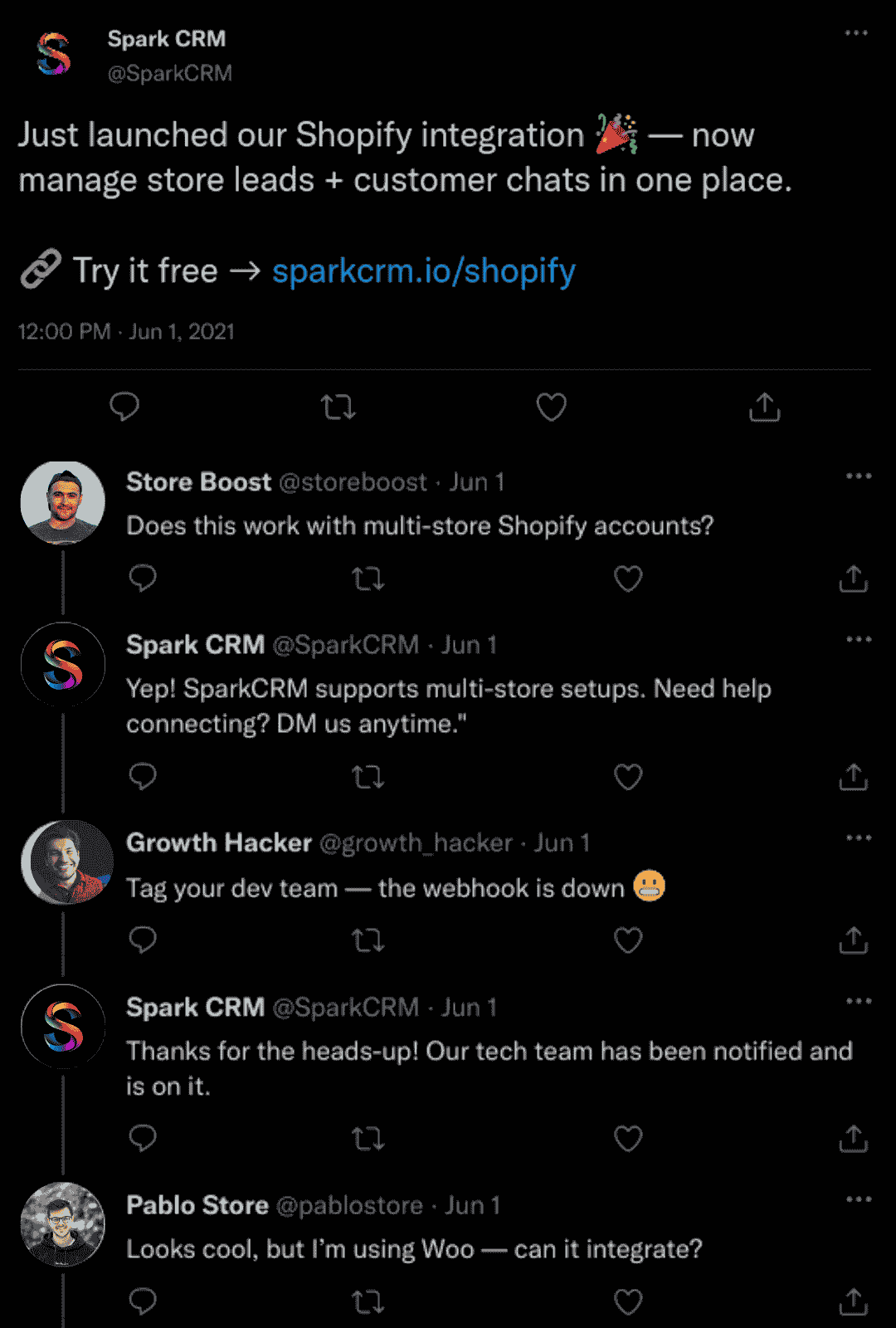
Task: Follow the sparkcrm.io/shopify link
Action: point(424,271)
